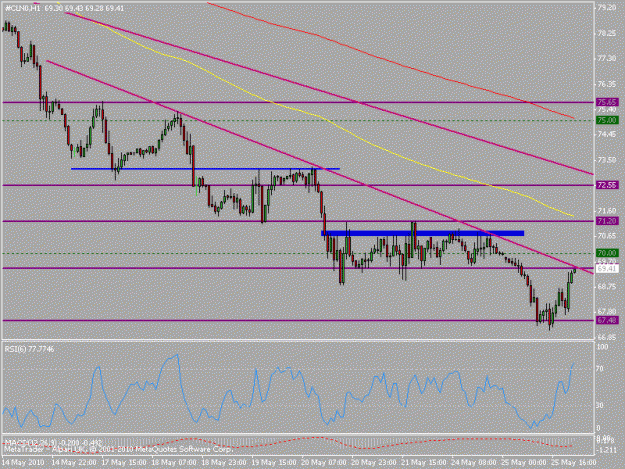Screen dimensions: 625x469
Task: Click the 18 May 07:00 time label
Action: [174, 463]
